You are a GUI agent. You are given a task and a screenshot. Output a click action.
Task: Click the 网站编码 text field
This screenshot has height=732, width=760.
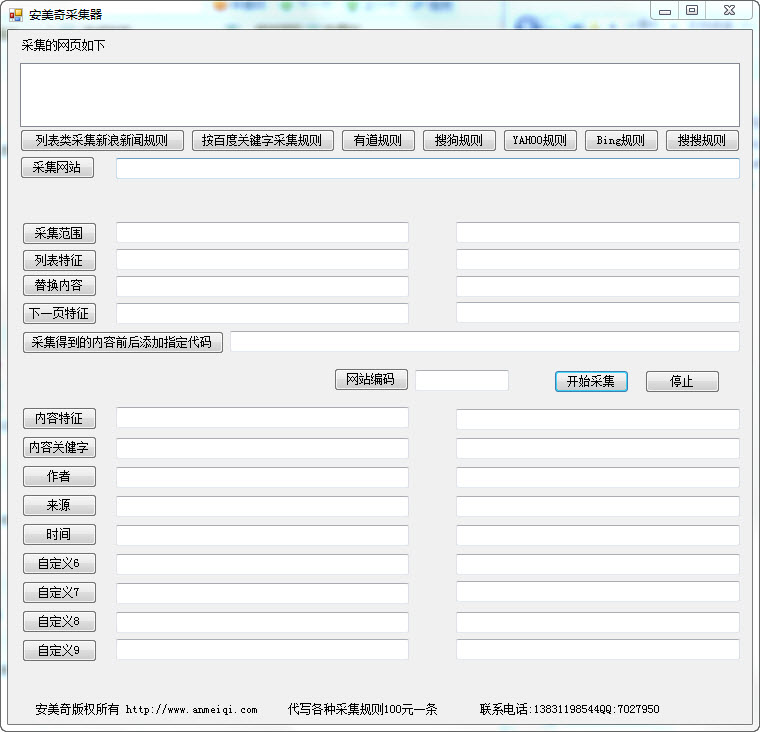pyautogui.click(x=462, y=380)
